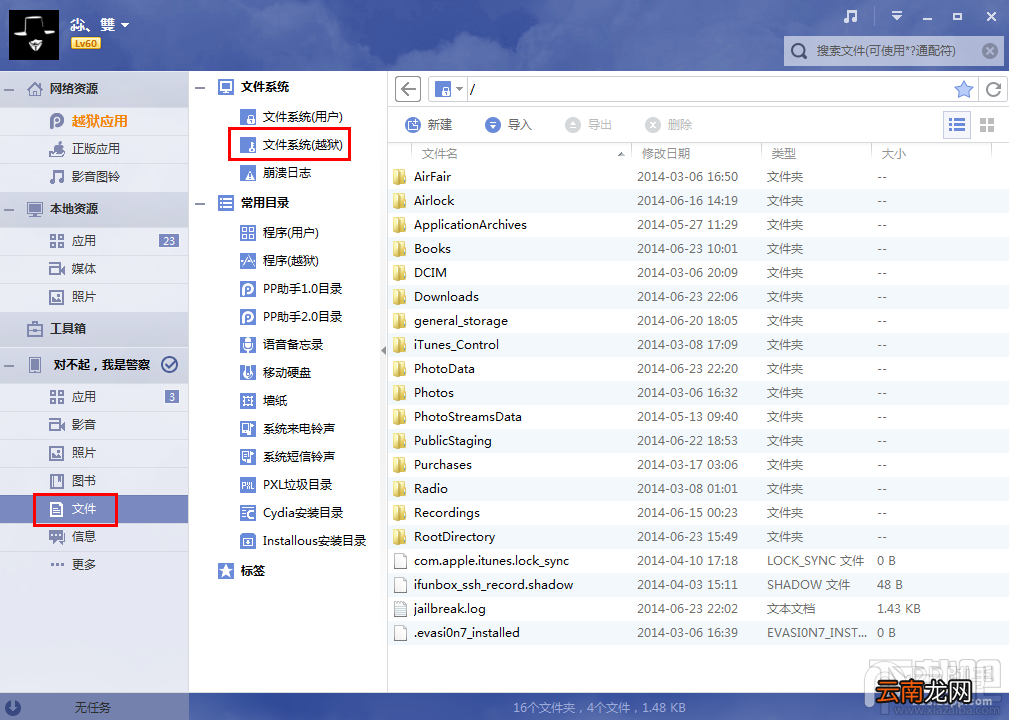Select 文件系统(越狱) entry

[291, 145]
